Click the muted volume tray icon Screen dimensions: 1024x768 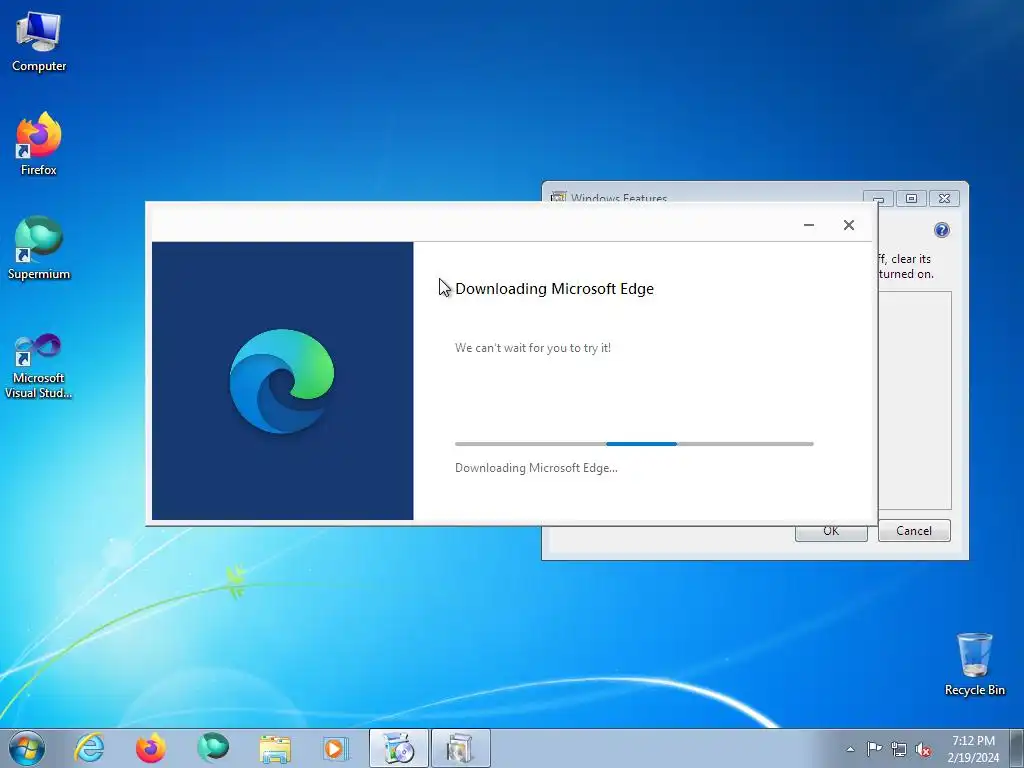click(923, 749)
